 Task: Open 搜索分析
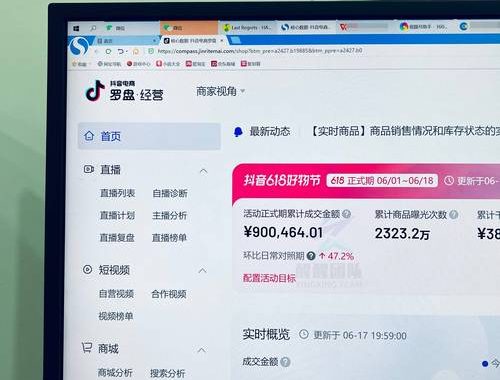(x=167, y=373)
